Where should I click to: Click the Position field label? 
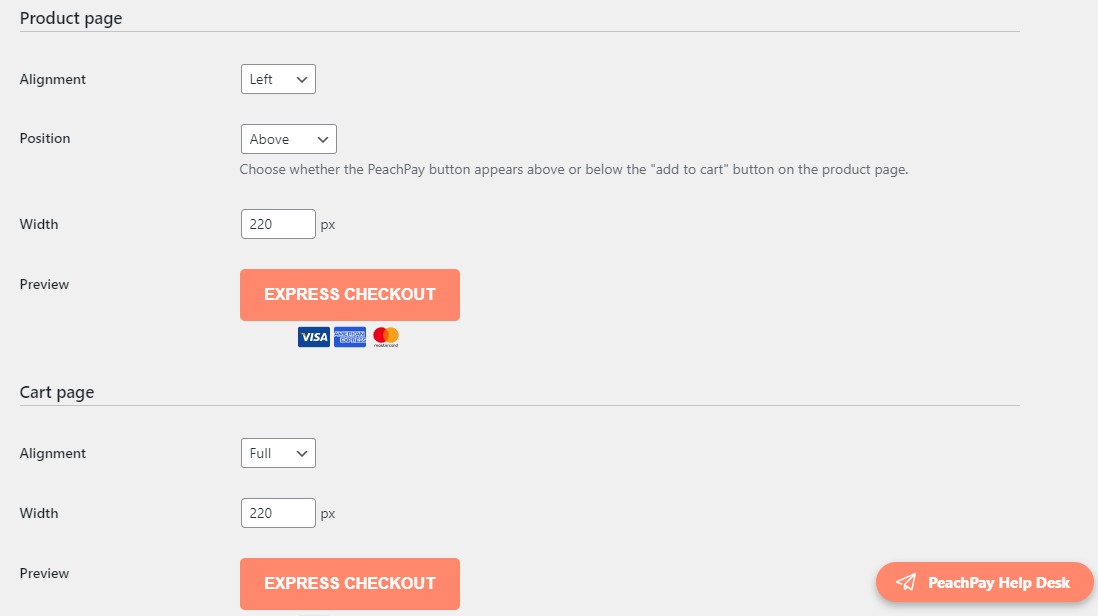[x=45, y=139]
